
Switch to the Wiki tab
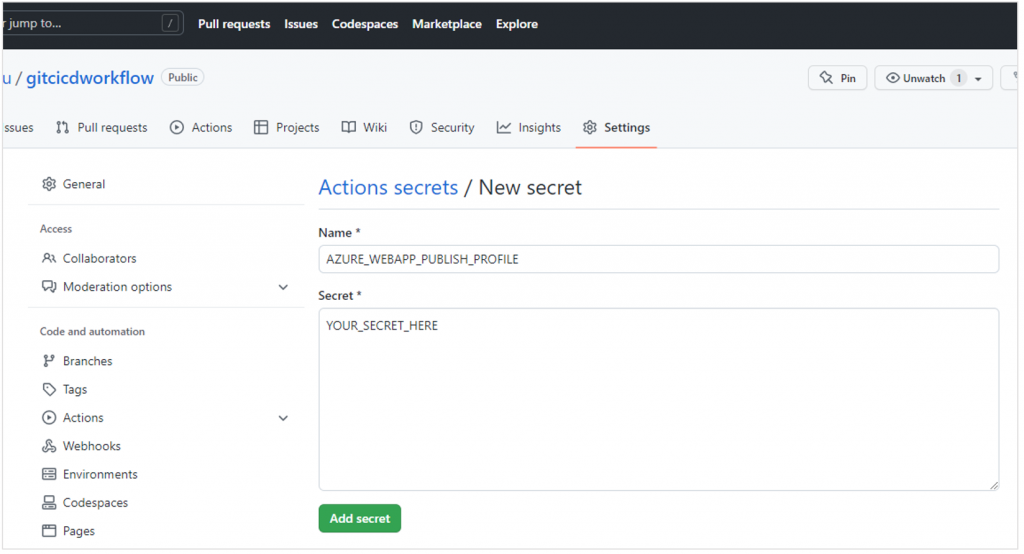pyautogui.click(x=364, y=127)
